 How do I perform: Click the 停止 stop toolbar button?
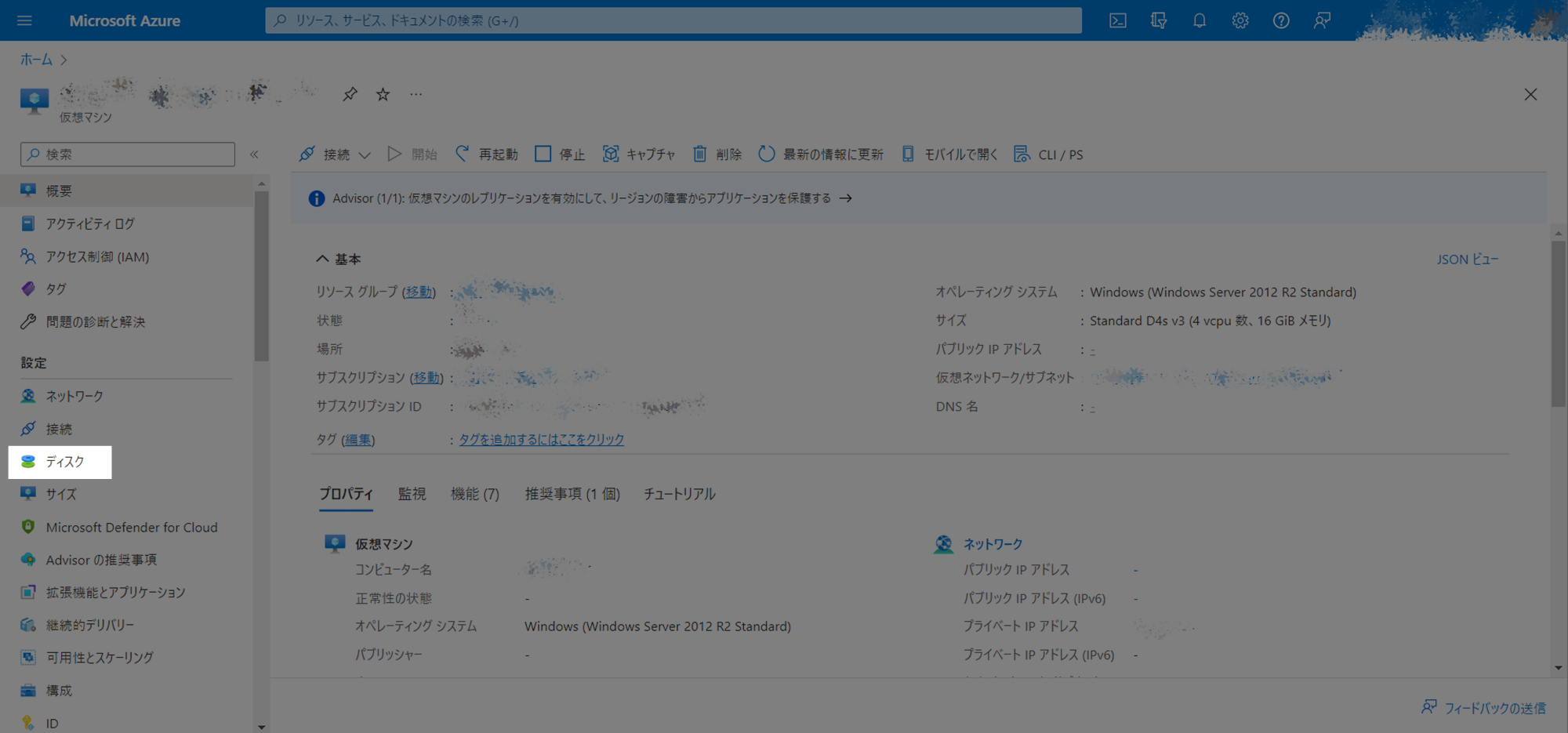tap(560, 154)
